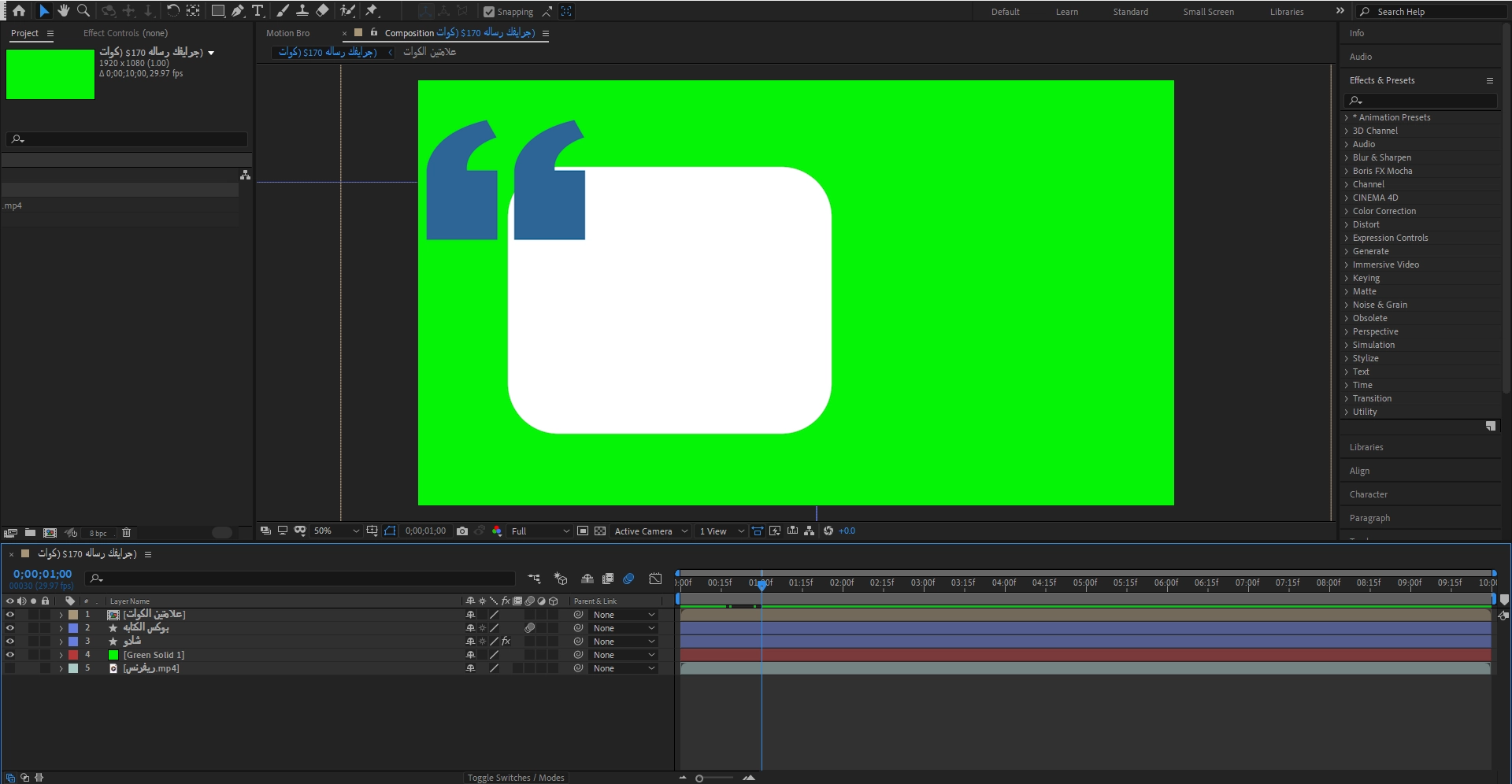Open the Graph Editor in timeline
Image resolution: width=1512 pixels, height=784 pixels.
(655, 579)
